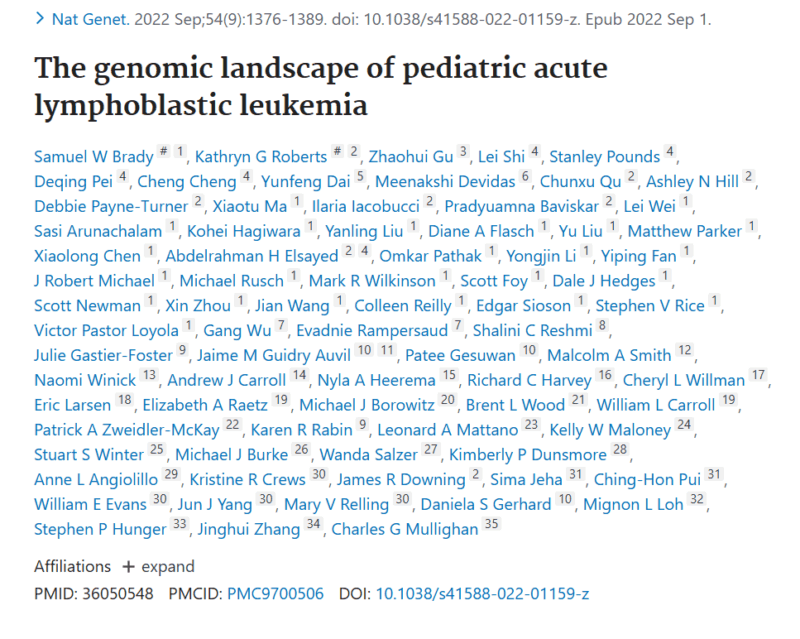Open author Patrick A Zweidler-McKay
This screenshot has height=639, width=800.
coord(127,430)
